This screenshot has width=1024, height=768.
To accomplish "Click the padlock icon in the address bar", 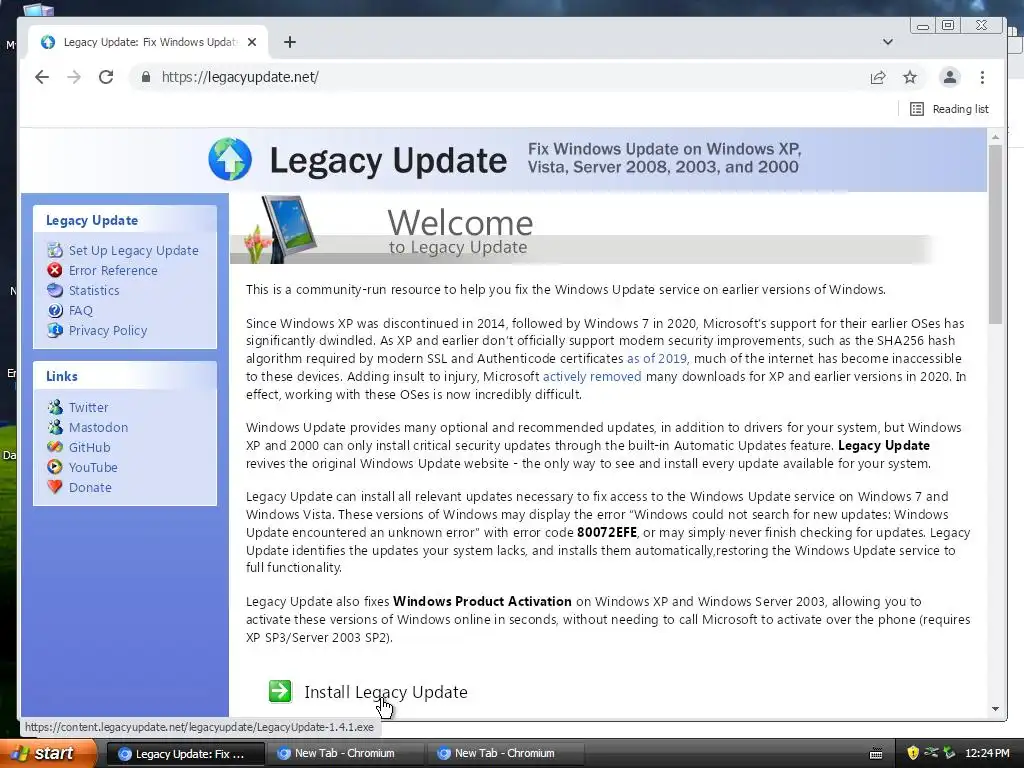I will 146,77.
